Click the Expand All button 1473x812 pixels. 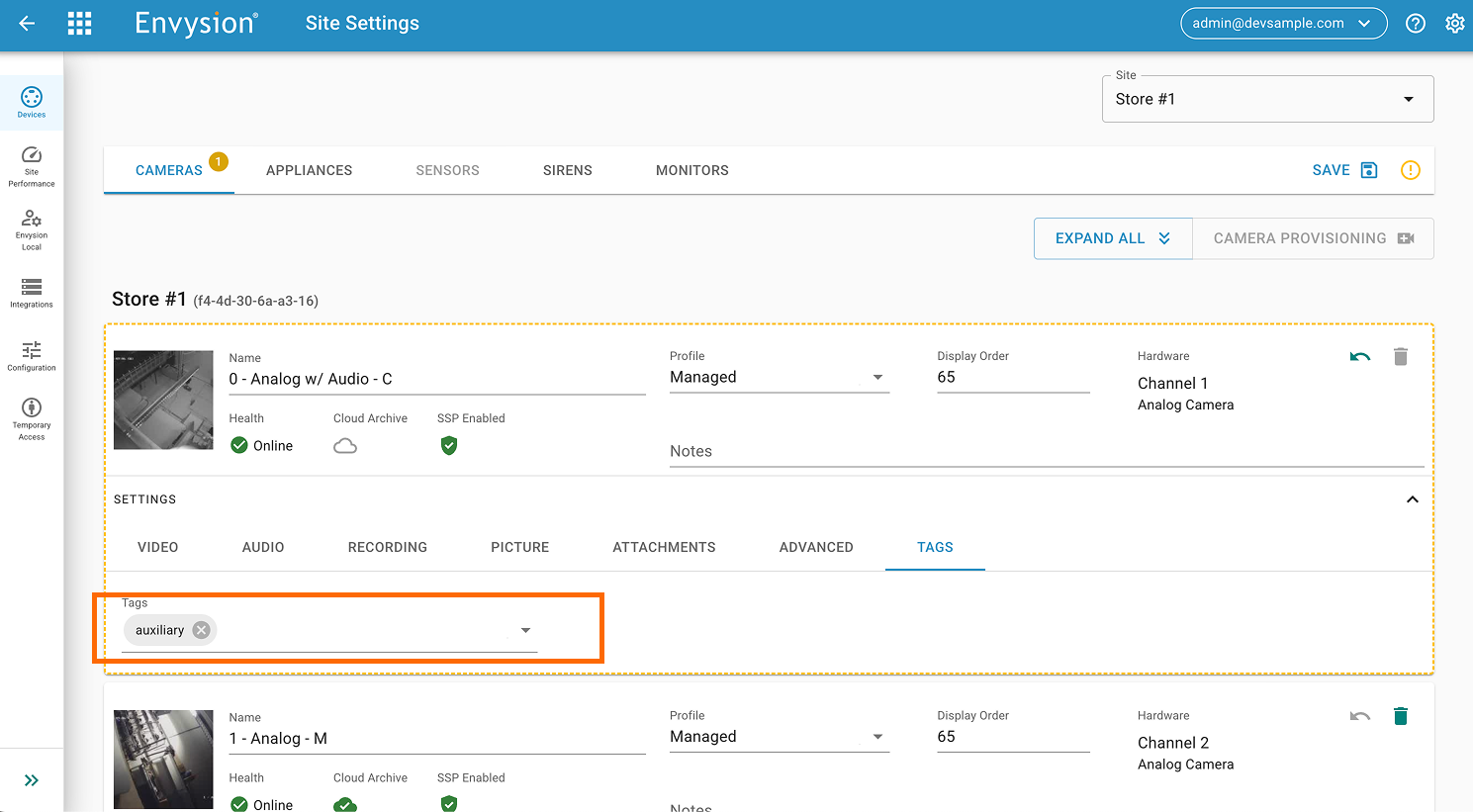pos(1113,238)
